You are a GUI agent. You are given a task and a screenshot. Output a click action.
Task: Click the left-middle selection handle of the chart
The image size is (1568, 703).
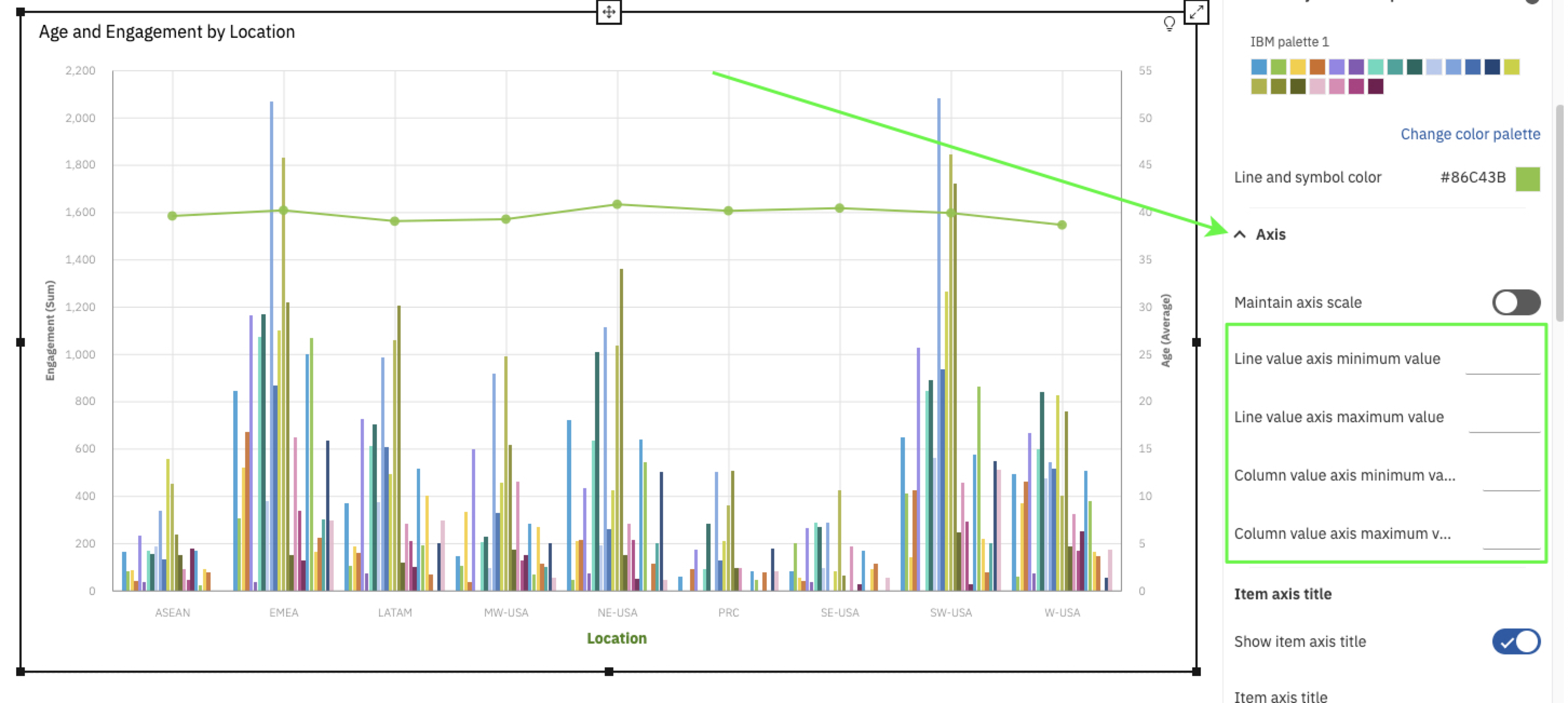coord(21,342)
